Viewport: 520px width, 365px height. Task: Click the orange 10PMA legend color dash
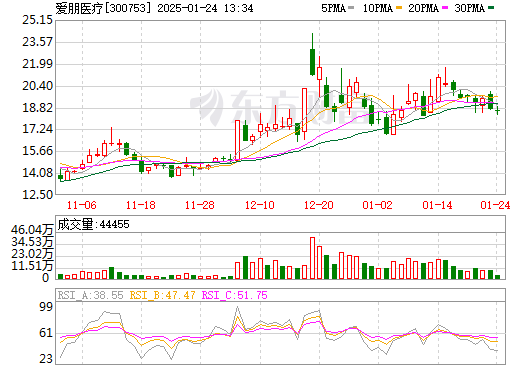pyautogui.click(x=399, y=8)
